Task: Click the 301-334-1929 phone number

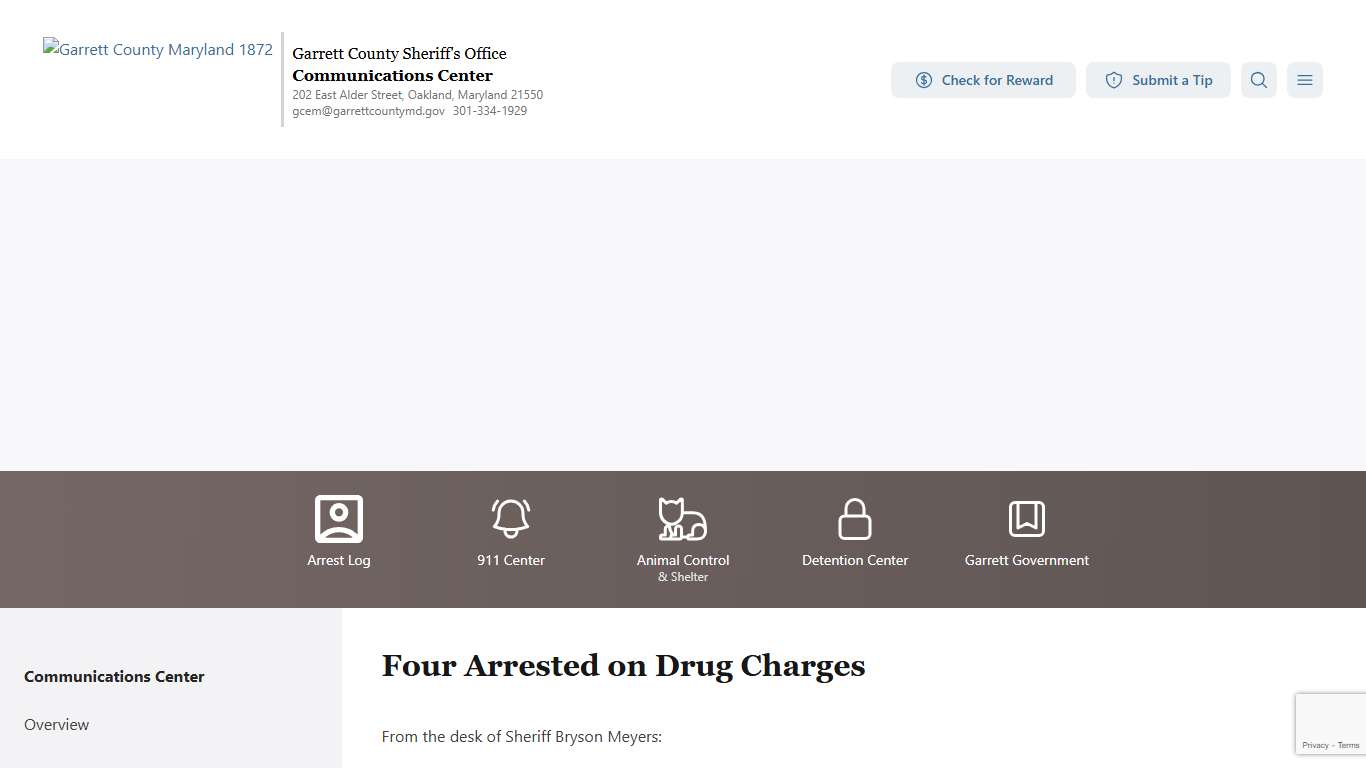Action: [490, 111]
